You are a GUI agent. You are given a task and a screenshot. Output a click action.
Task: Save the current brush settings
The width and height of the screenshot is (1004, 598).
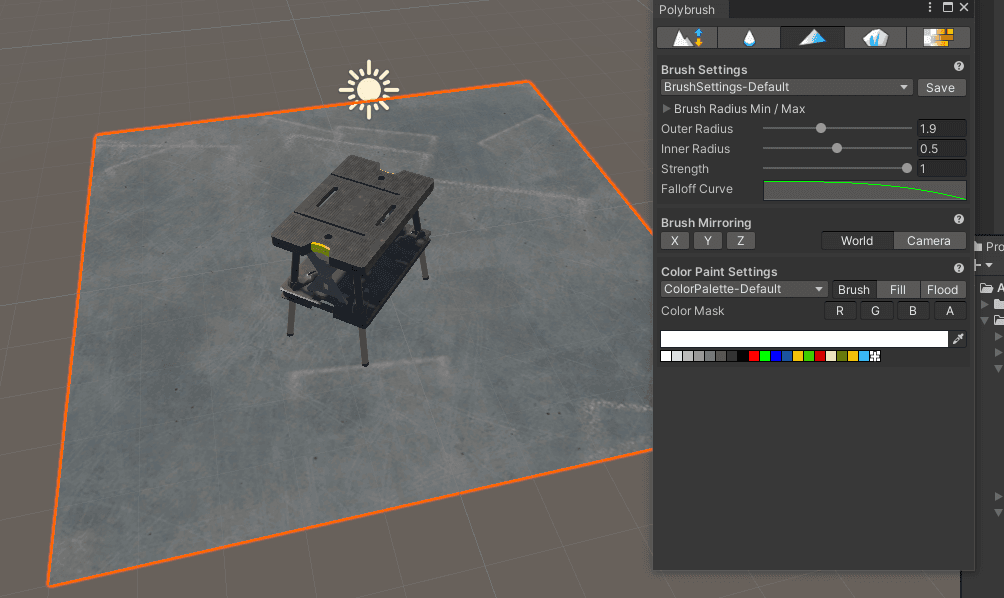tap(941, 88)
